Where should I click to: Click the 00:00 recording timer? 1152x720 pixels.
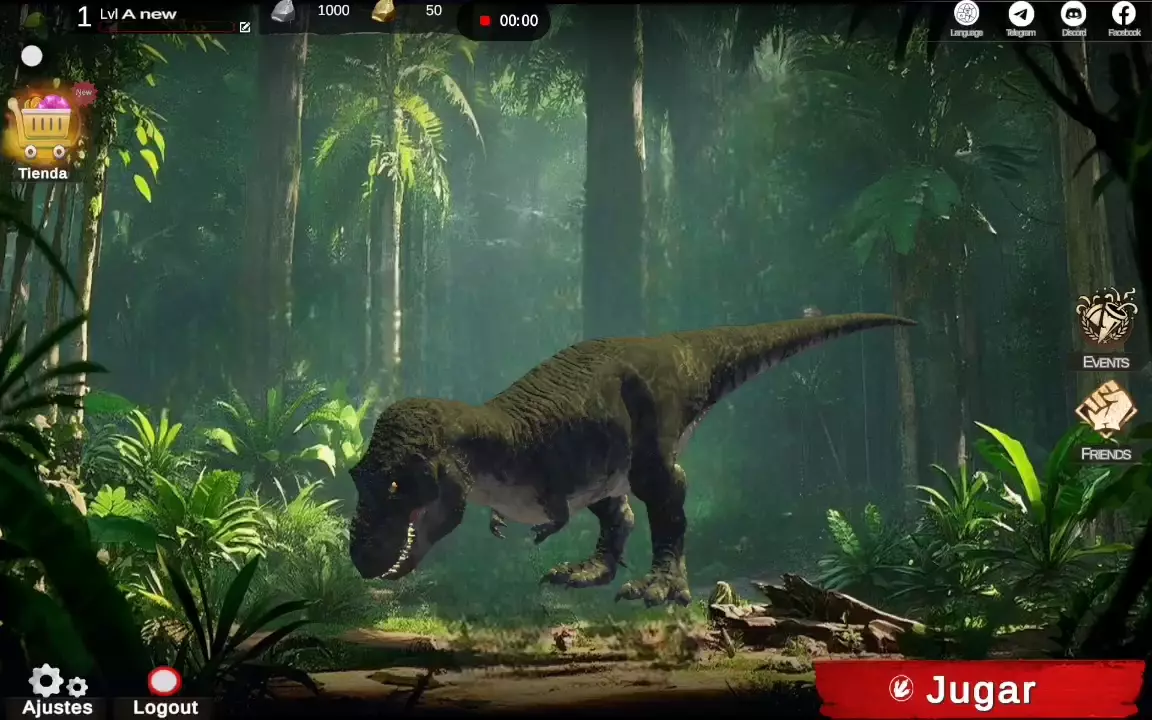(x=519, y=21)
